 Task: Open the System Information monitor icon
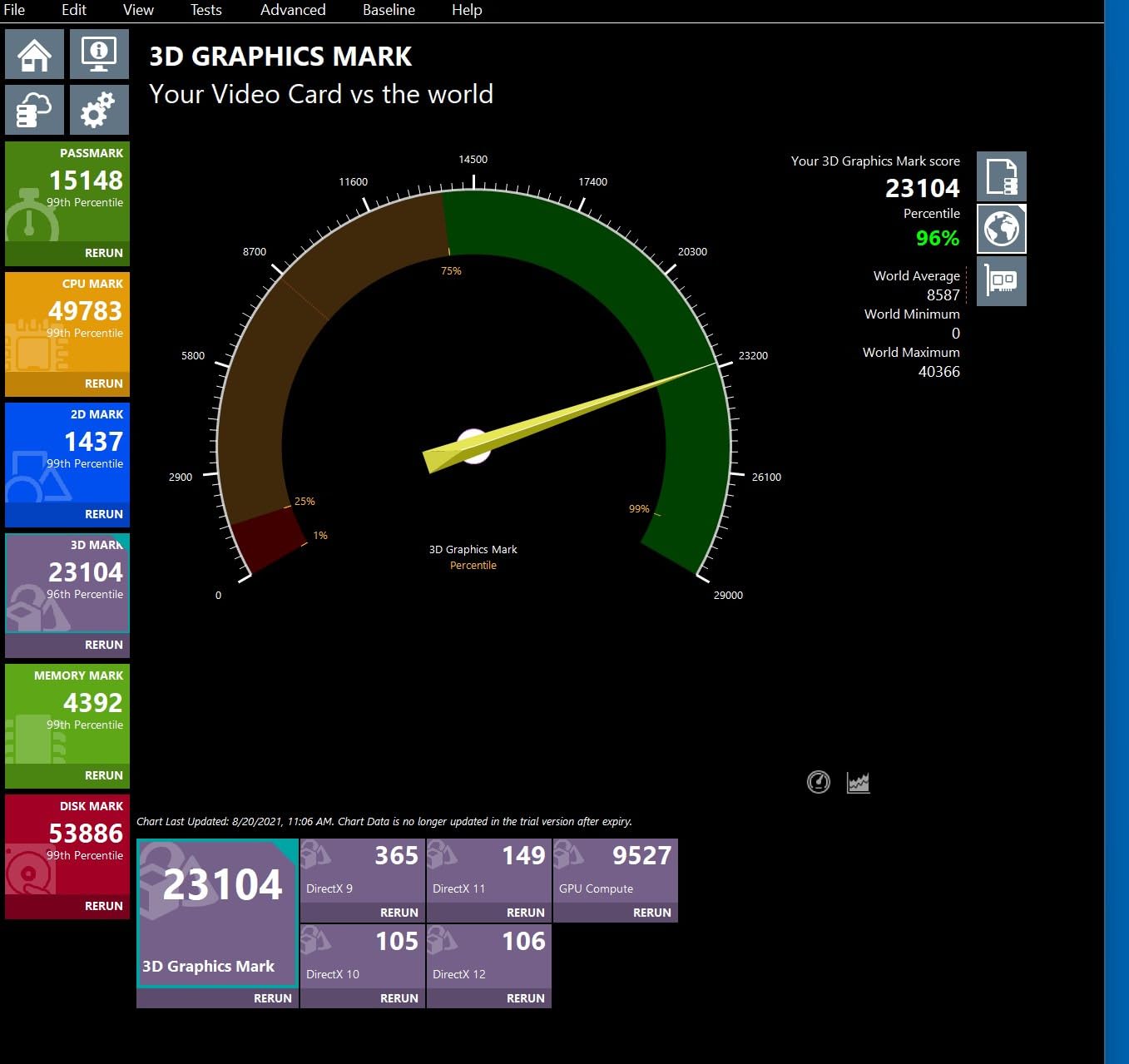[x=99, y=55]
